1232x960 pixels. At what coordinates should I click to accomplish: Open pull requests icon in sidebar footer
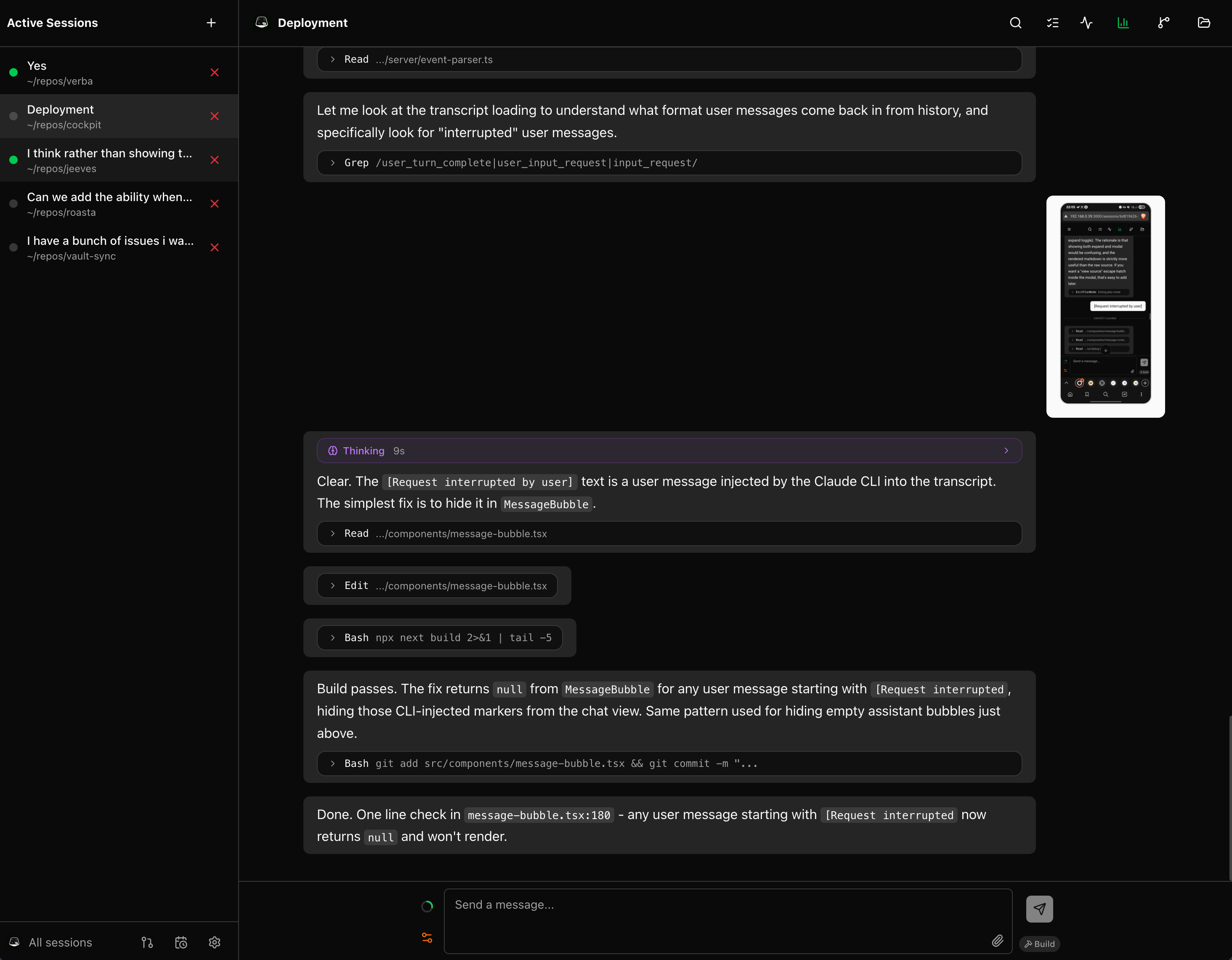click(147, 942)
